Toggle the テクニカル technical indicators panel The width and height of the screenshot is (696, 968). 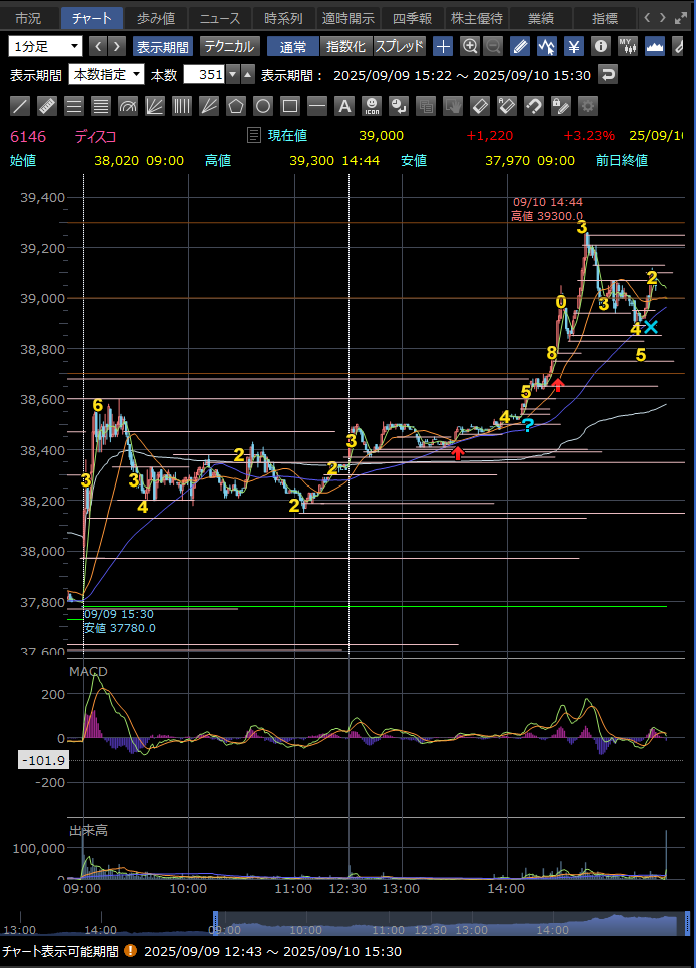(229, 46)
